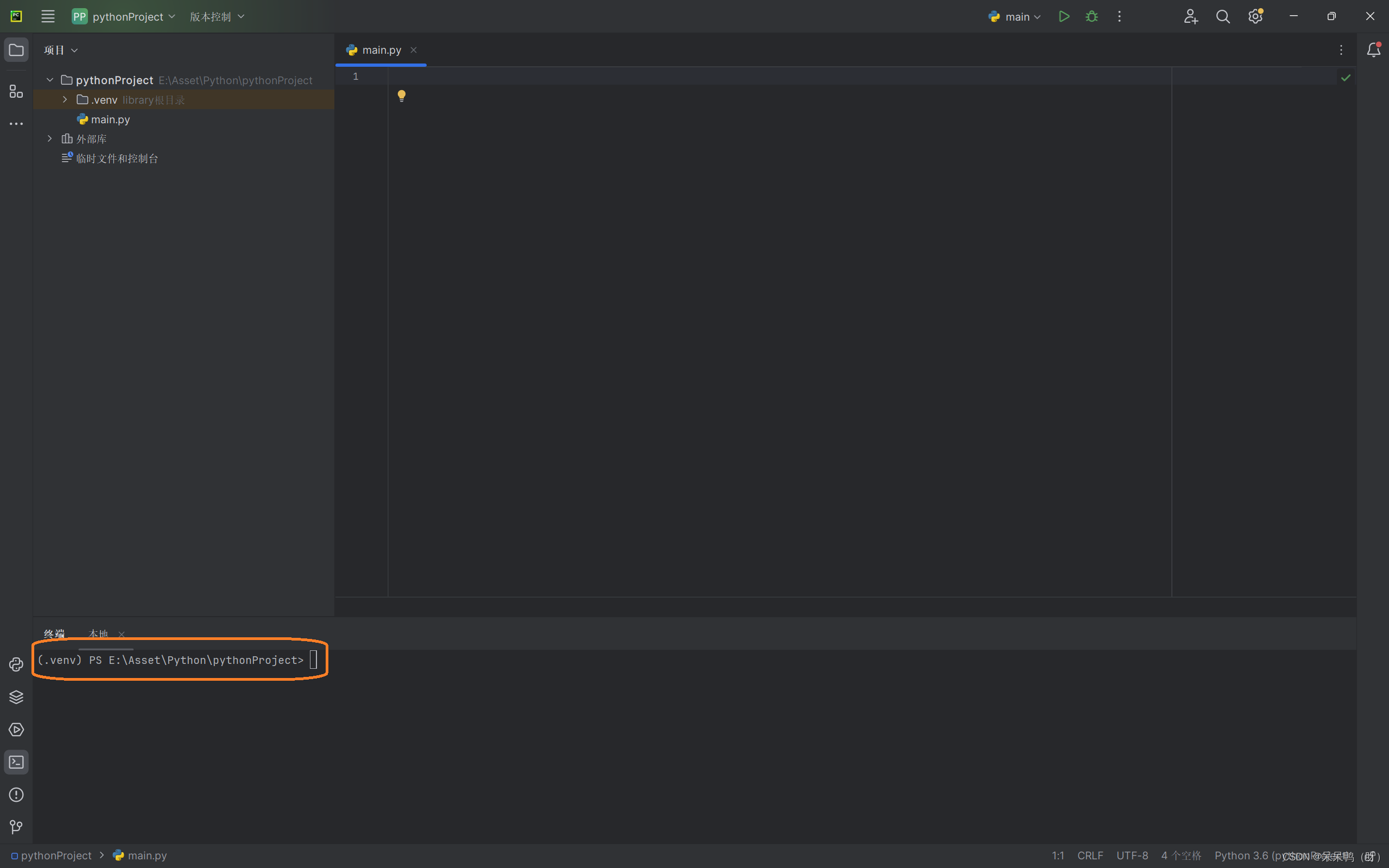Expand the 外部库 node
This screenshot has height=868, width=1389.
pyautogui.click(x=50, y=139)
